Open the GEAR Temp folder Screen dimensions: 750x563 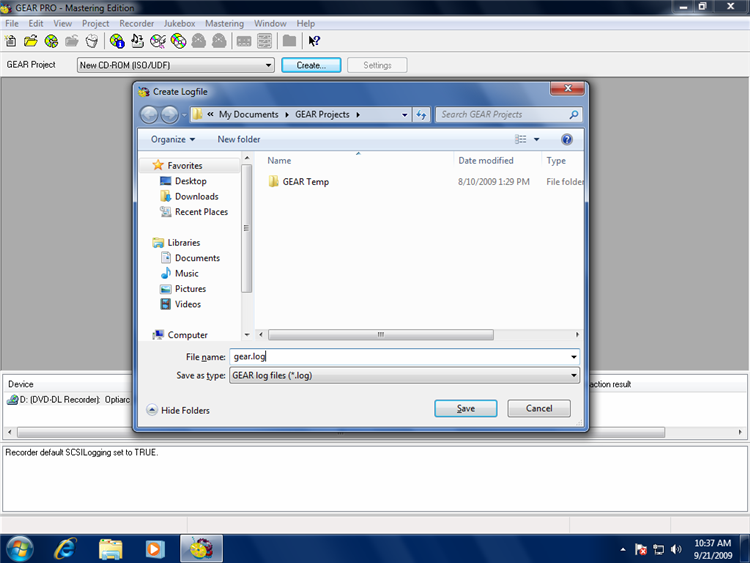(305, 182)
